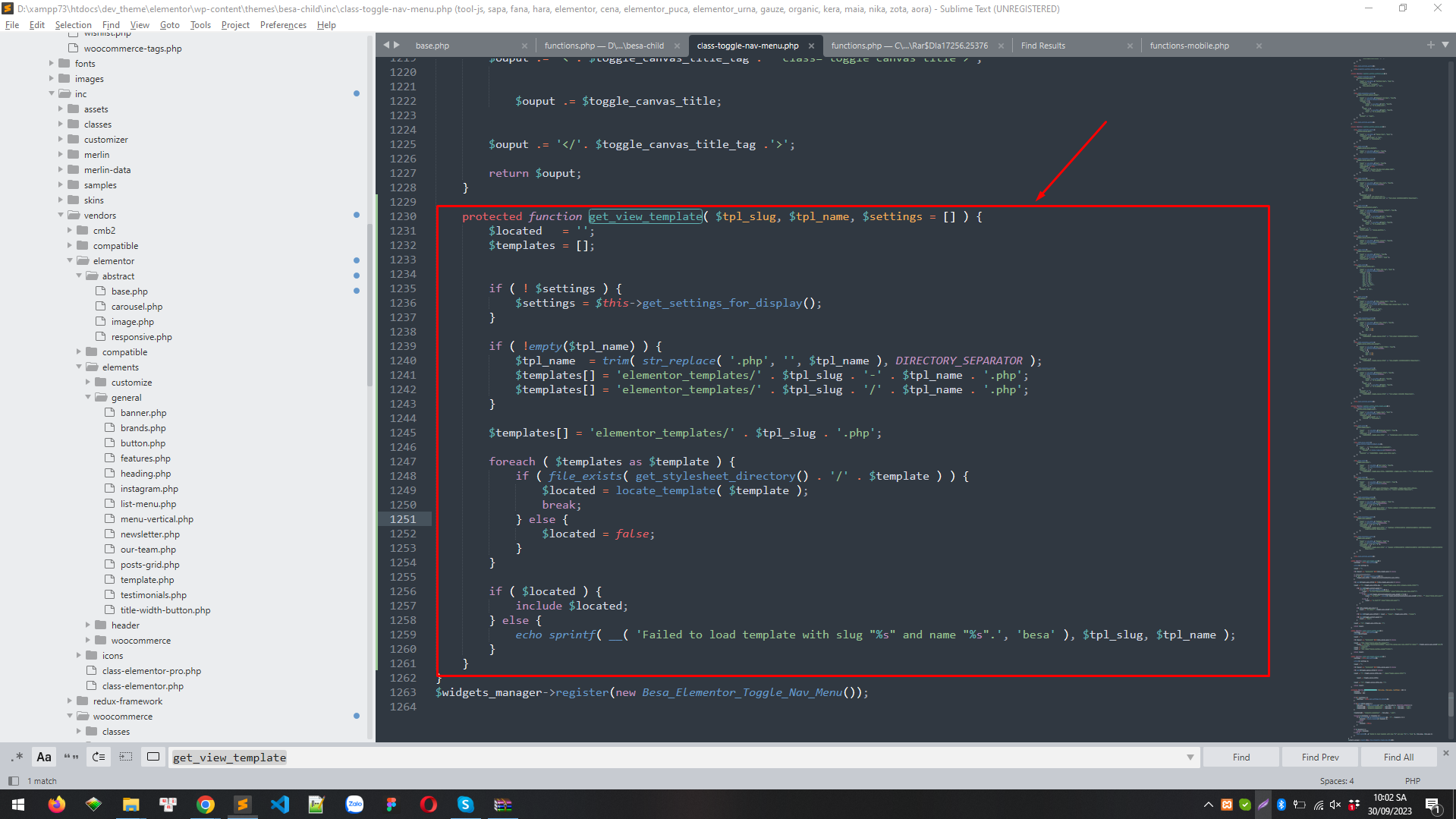Expand the images folder
The width and height of the screenshot is (1456, 819).
pyautogui.click(x=52, y=79)
